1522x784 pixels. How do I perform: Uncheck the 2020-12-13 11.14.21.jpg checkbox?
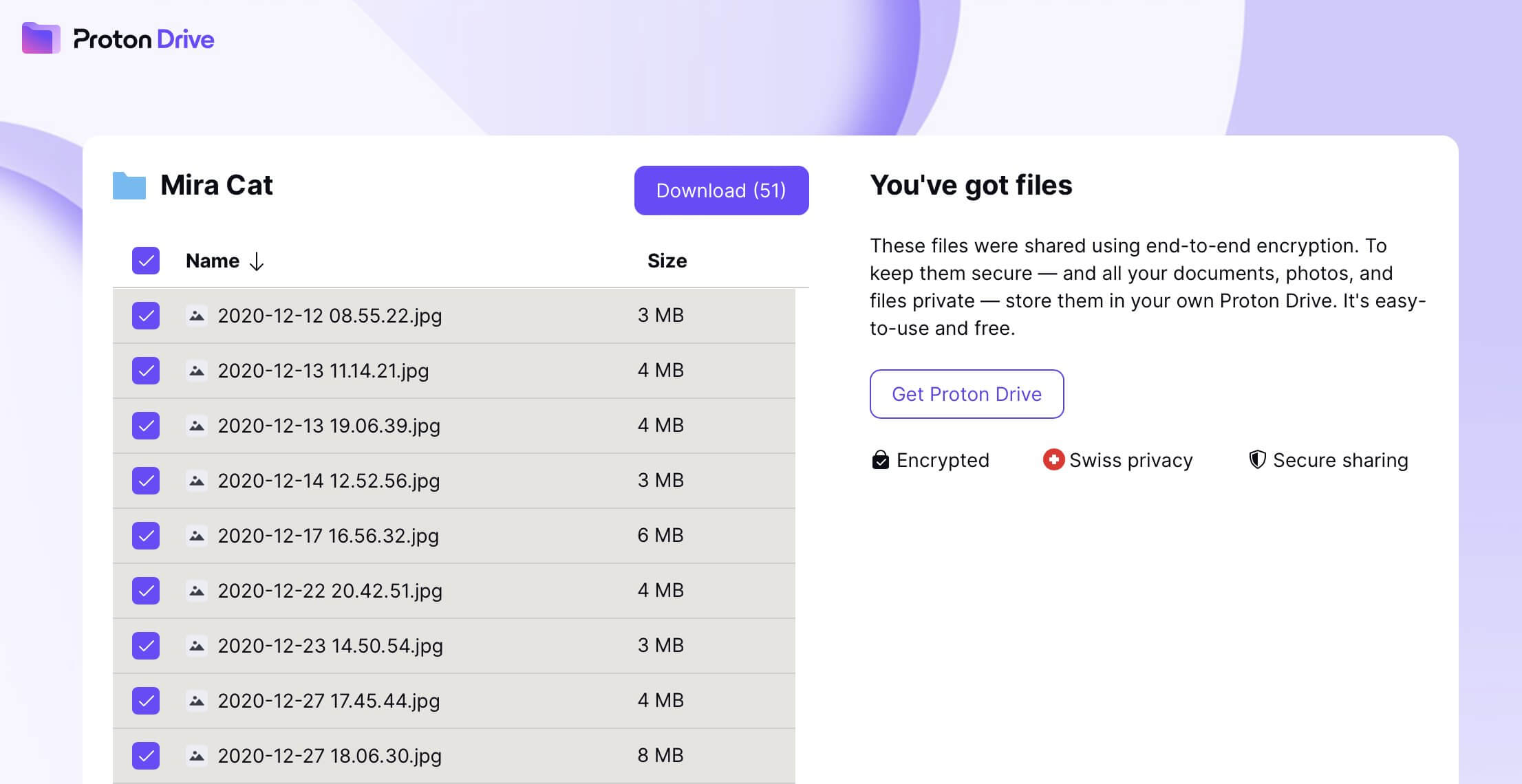(146, 371)
